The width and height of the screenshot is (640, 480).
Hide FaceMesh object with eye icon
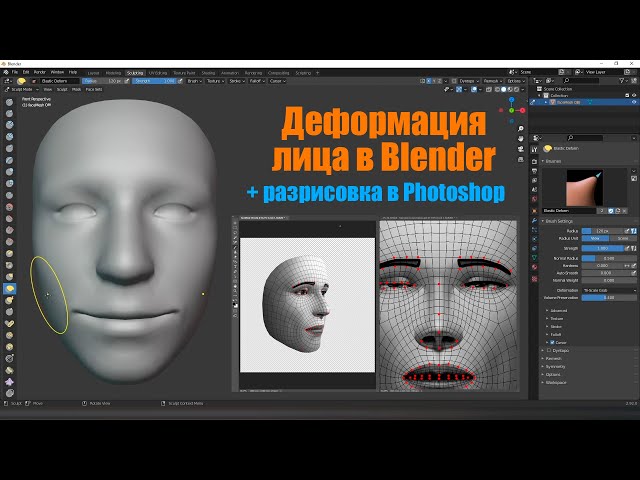tap(634, 102)
